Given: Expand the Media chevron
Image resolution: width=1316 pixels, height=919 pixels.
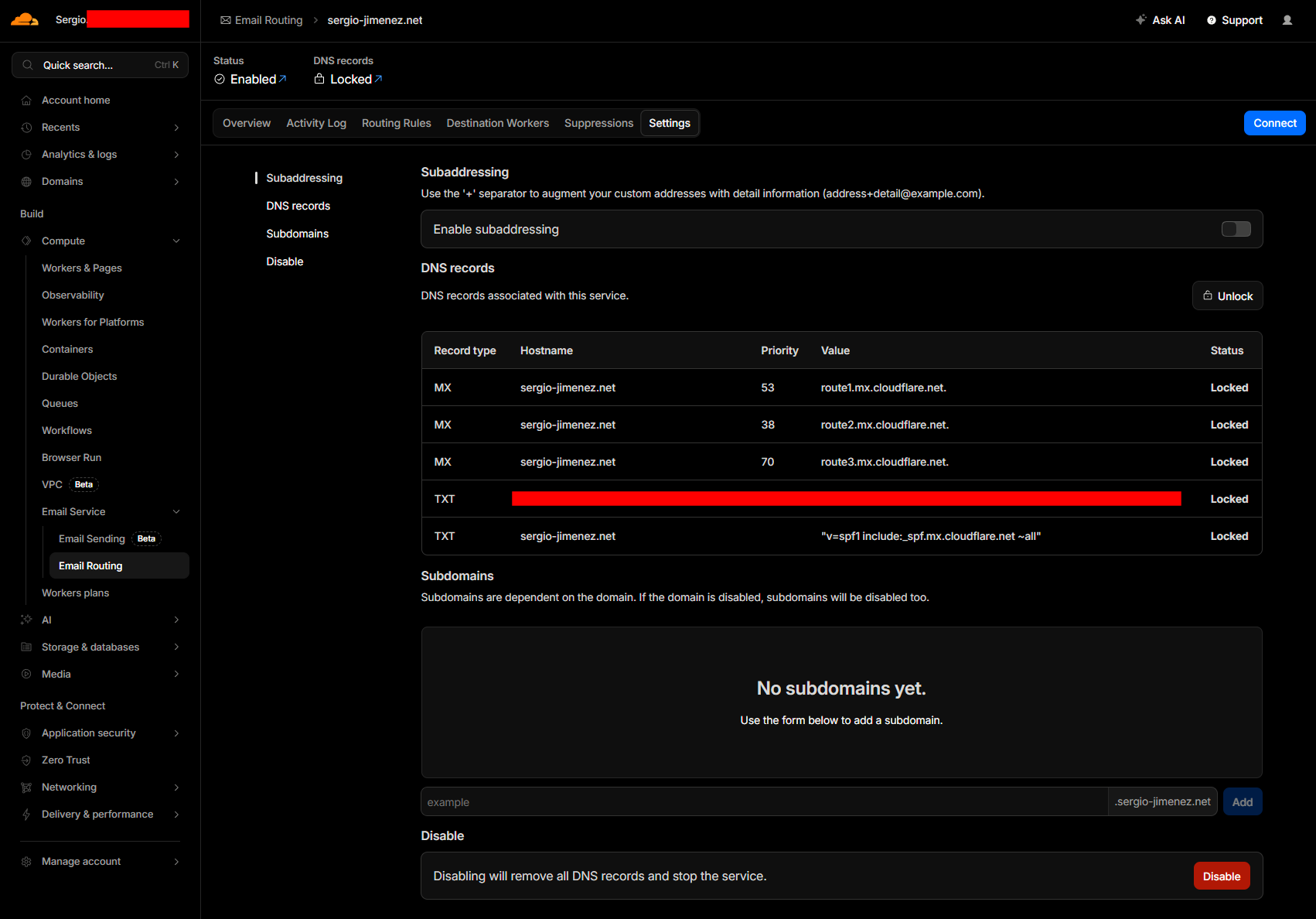Looking at the screenshot, I should (x=176, y=674).
